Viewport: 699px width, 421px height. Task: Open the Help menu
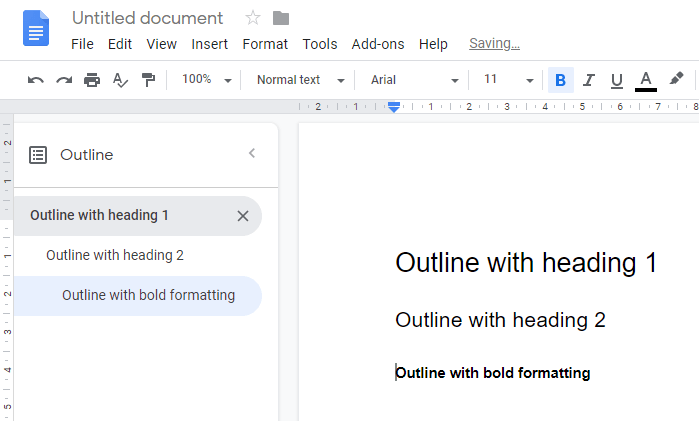pyautogui.click(x=433, y=44)
